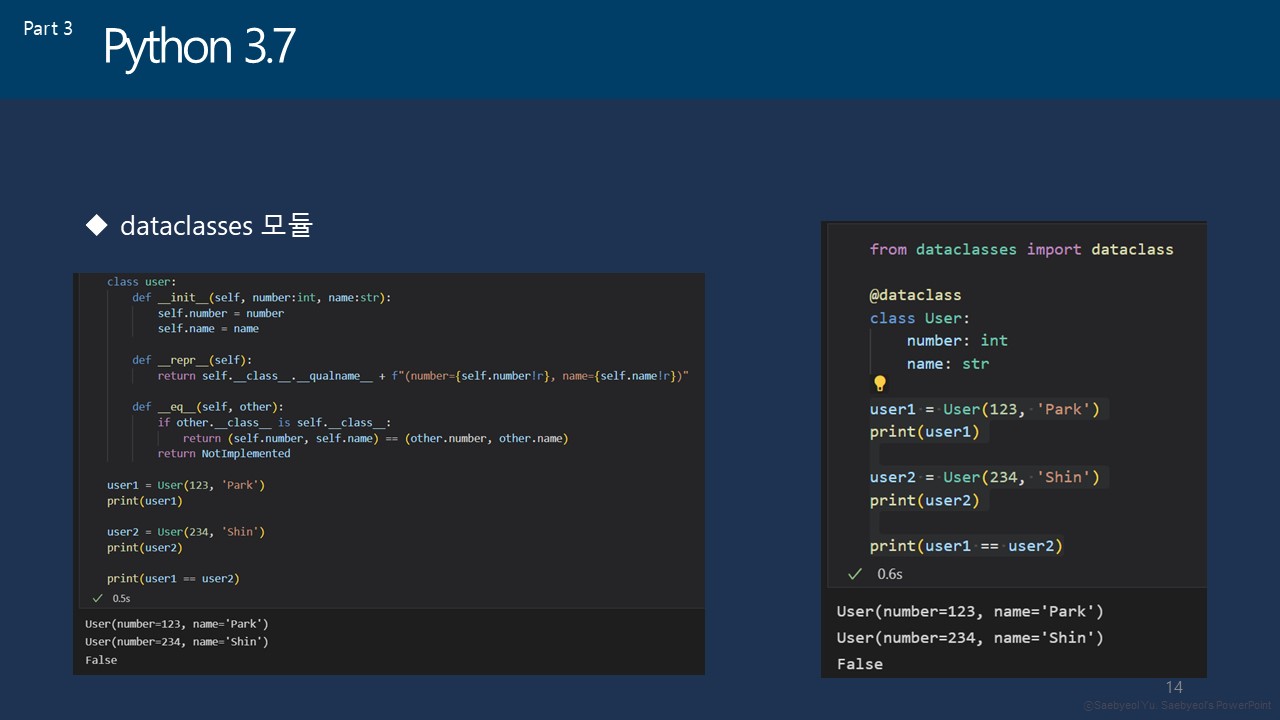Click the "number: int" field line

click(957, 340)
